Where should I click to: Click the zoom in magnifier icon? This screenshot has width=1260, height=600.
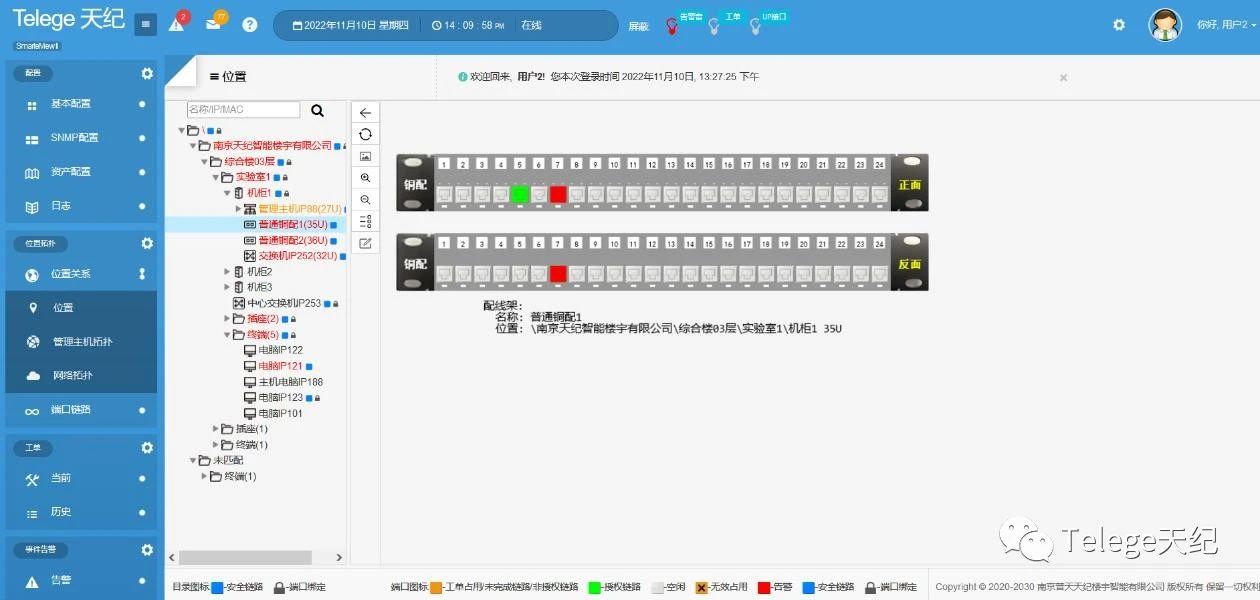tap(365, 178)
